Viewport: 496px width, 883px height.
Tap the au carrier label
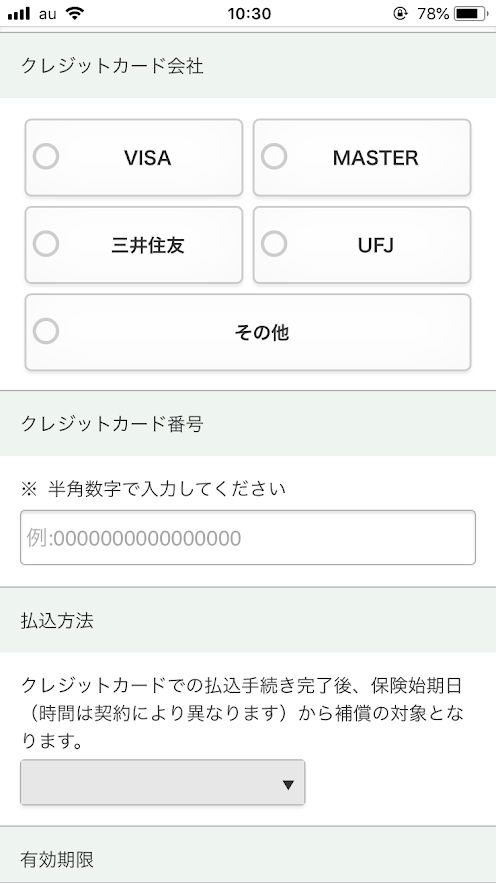tap(47, 14)
